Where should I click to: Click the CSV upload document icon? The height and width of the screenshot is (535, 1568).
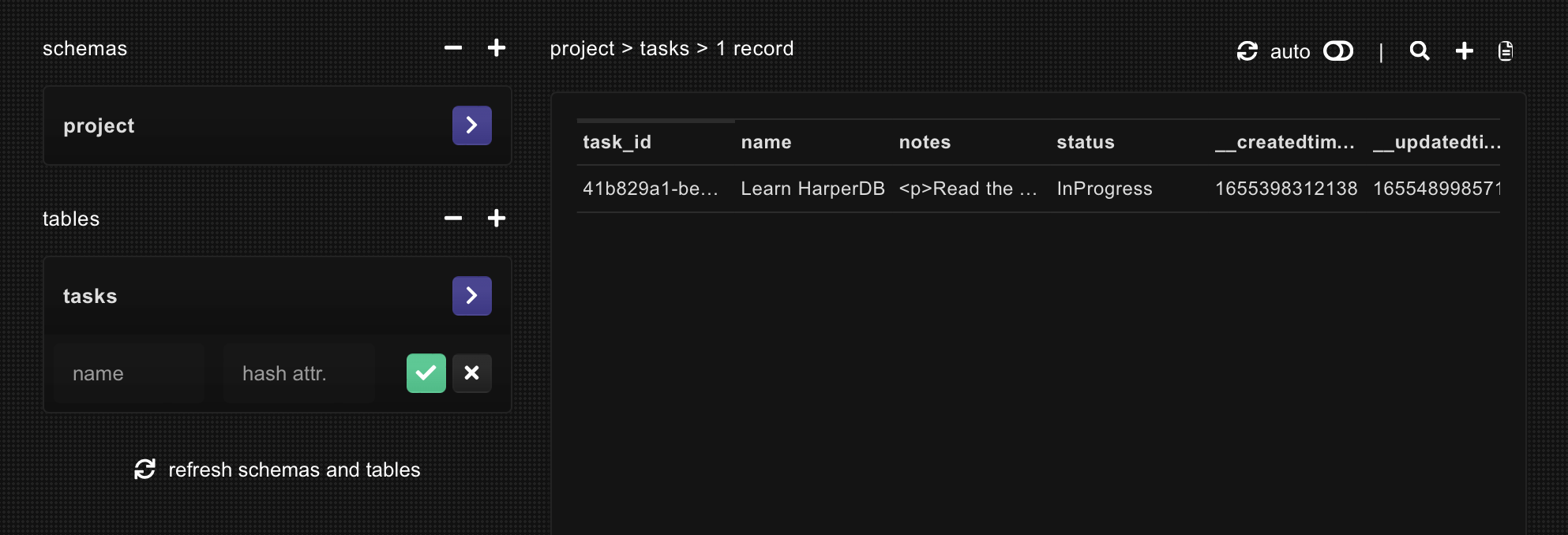(1505, 51)
